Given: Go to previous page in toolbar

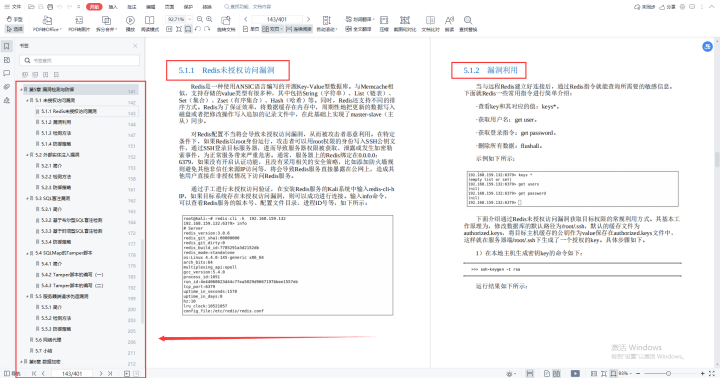Looking at the screenshot, I should click(x=246, y=19).
